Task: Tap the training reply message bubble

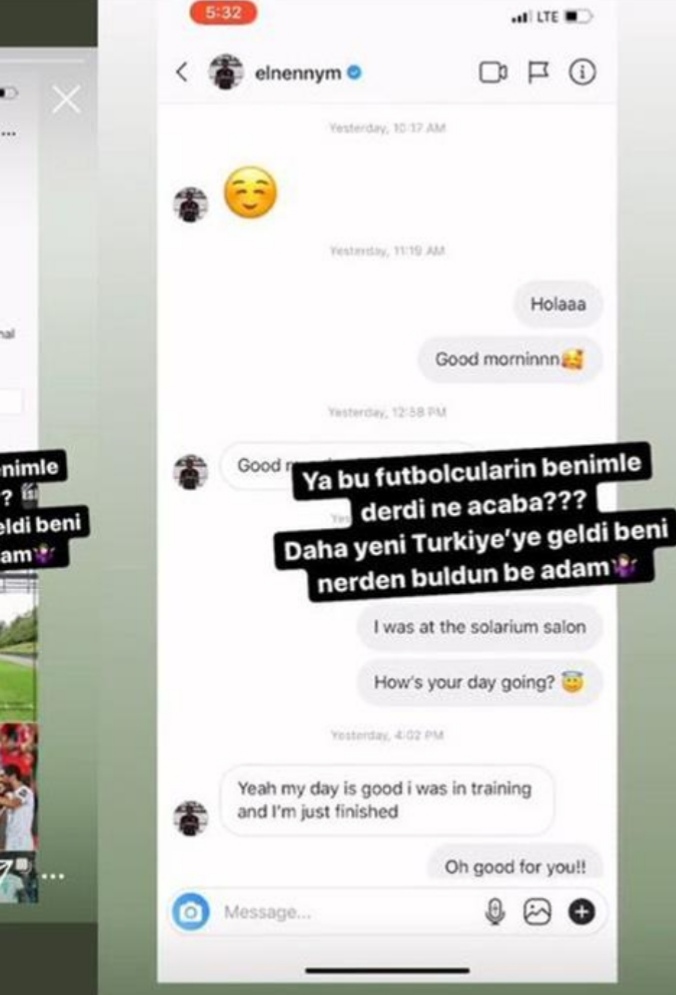Action: click(387, 800)
